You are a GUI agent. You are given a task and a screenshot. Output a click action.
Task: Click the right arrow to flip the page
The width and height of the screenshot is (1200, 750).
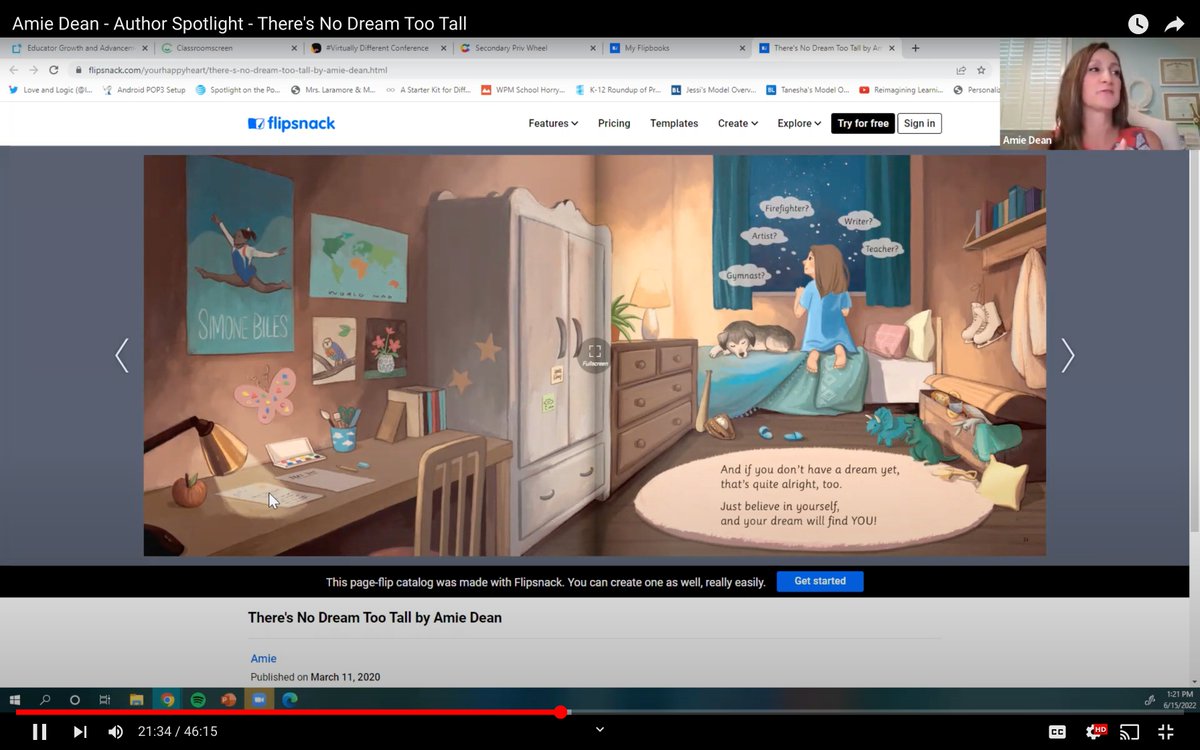point(1068,355)
